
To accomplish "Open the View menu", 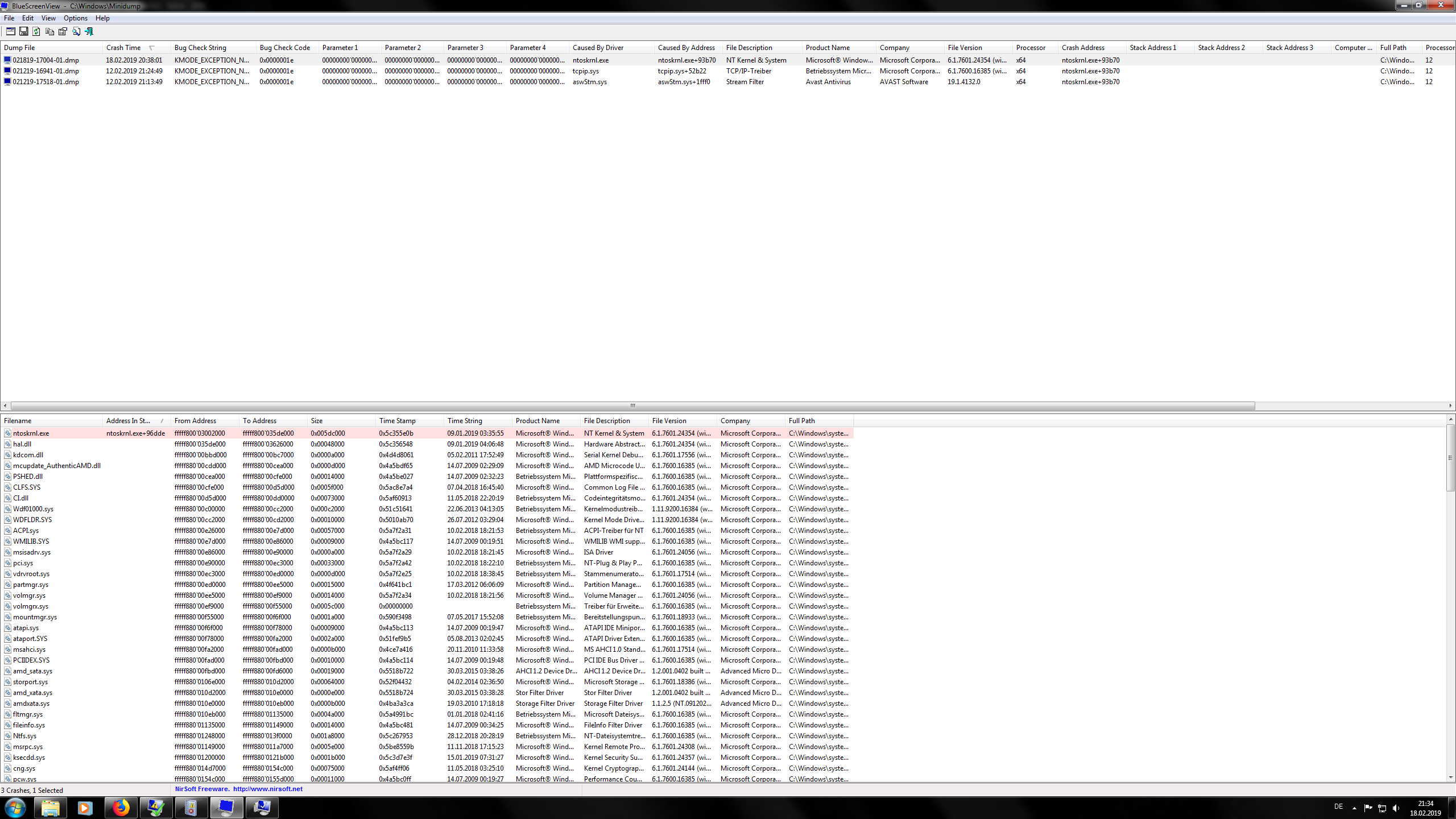I will (48, 18).
